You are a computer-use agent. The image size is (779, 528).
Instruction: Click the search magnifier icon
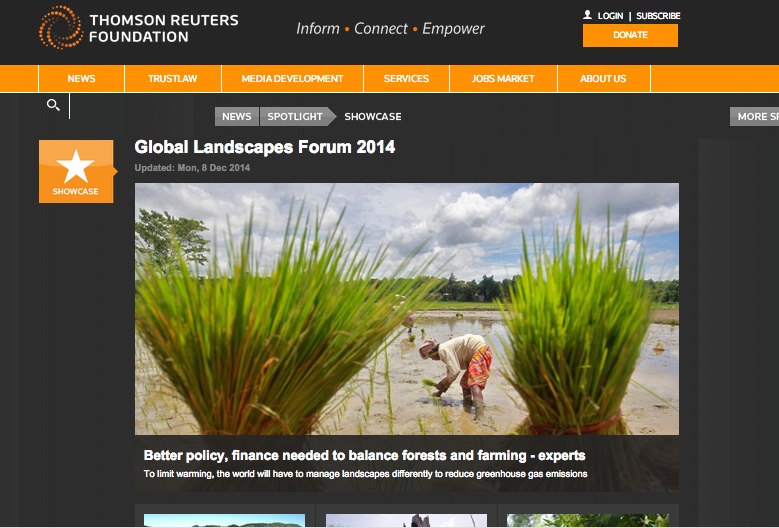coord(53,105)
